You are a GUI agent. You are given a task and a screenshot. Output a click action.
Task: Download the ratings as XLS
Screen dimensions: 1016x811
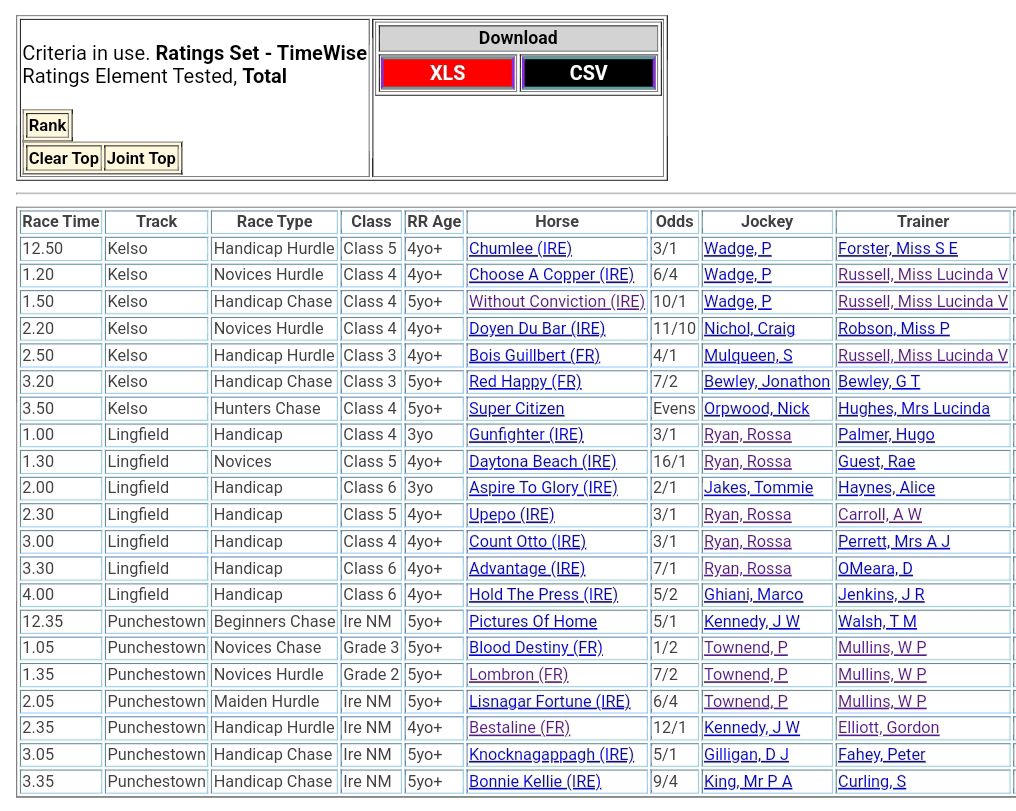[447, 73]
